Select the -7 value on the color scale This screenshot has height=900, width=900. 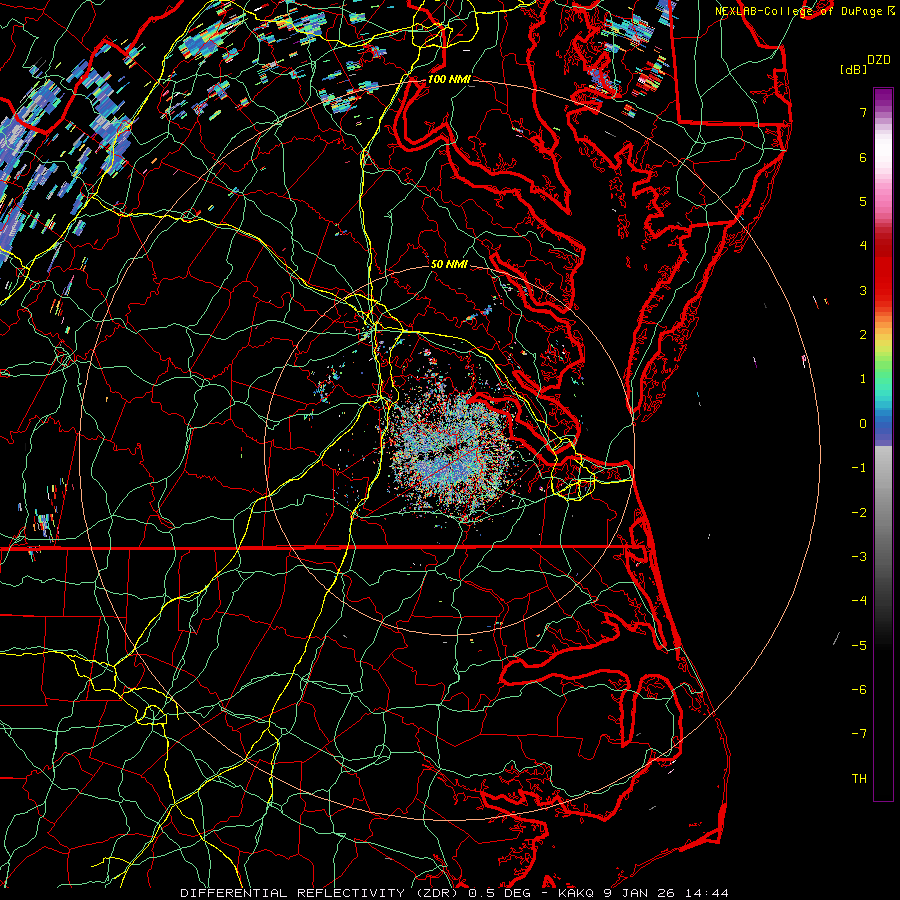coord(859,734)
